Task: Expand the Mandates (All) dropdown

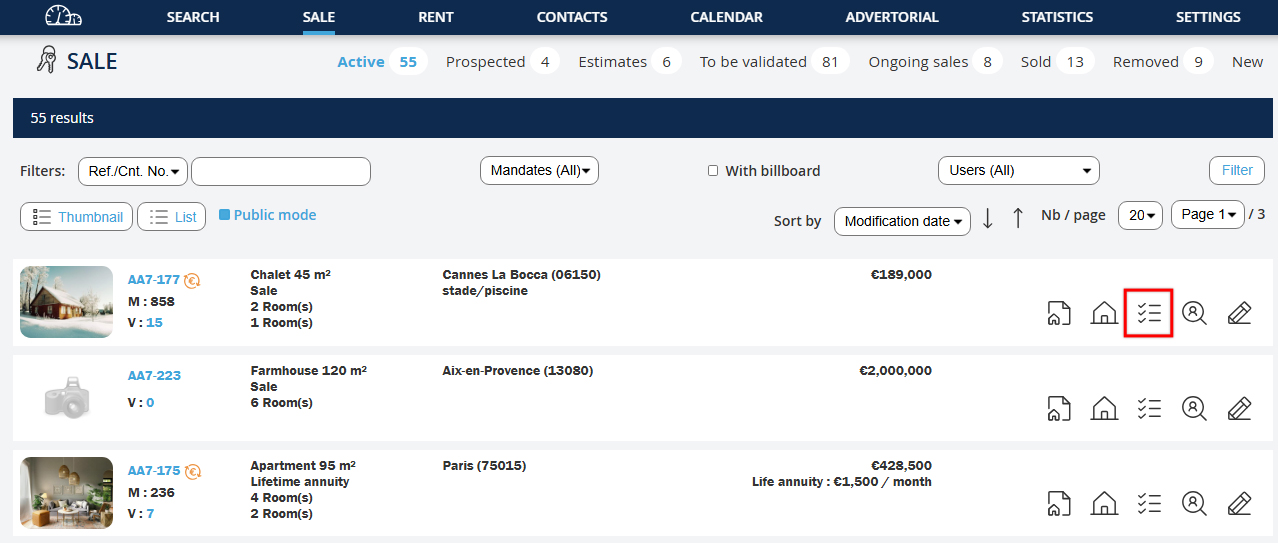Action: [539, 171]
